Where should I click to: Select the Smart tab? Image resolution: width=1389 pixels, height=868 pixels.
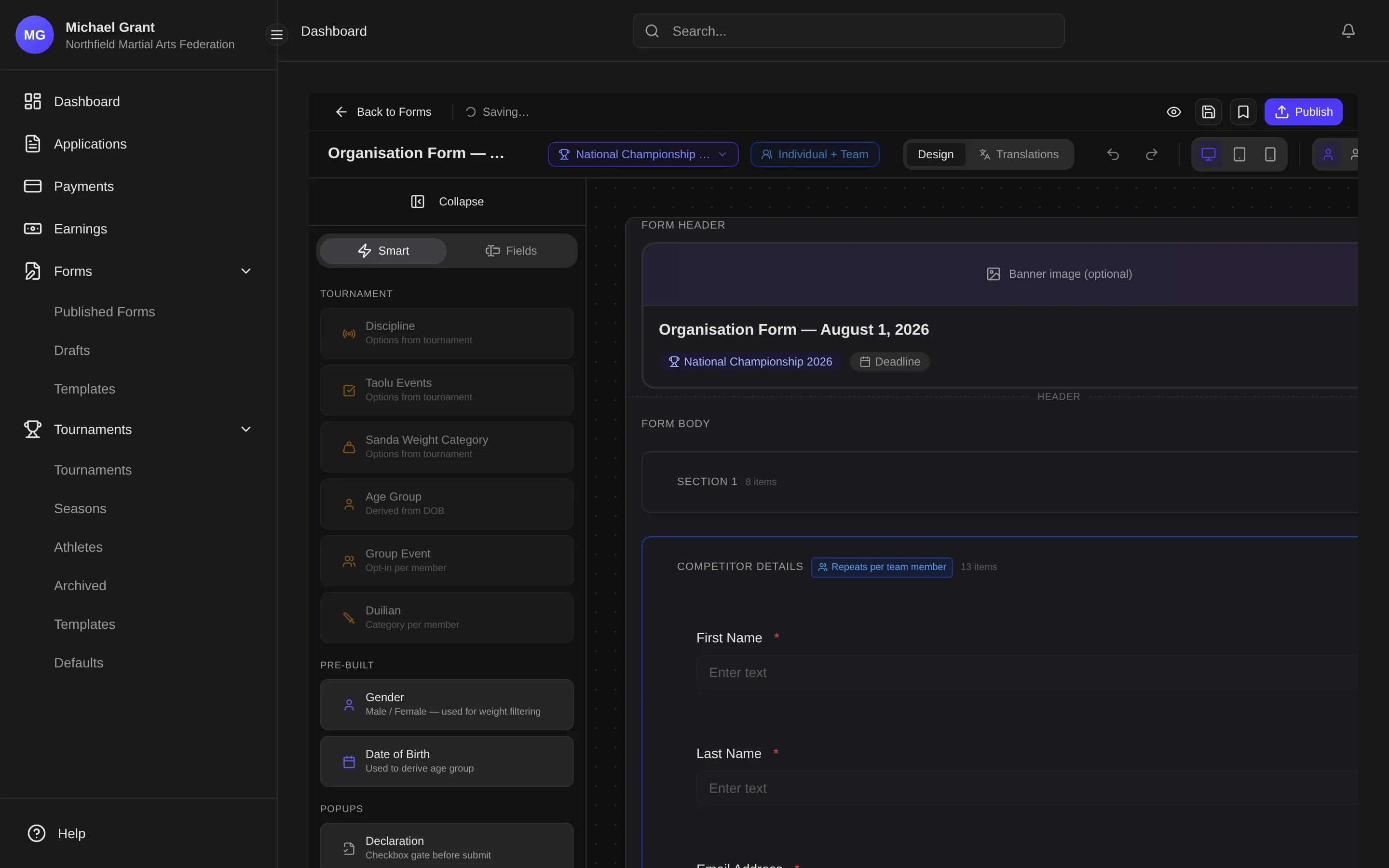click(383, 251)
